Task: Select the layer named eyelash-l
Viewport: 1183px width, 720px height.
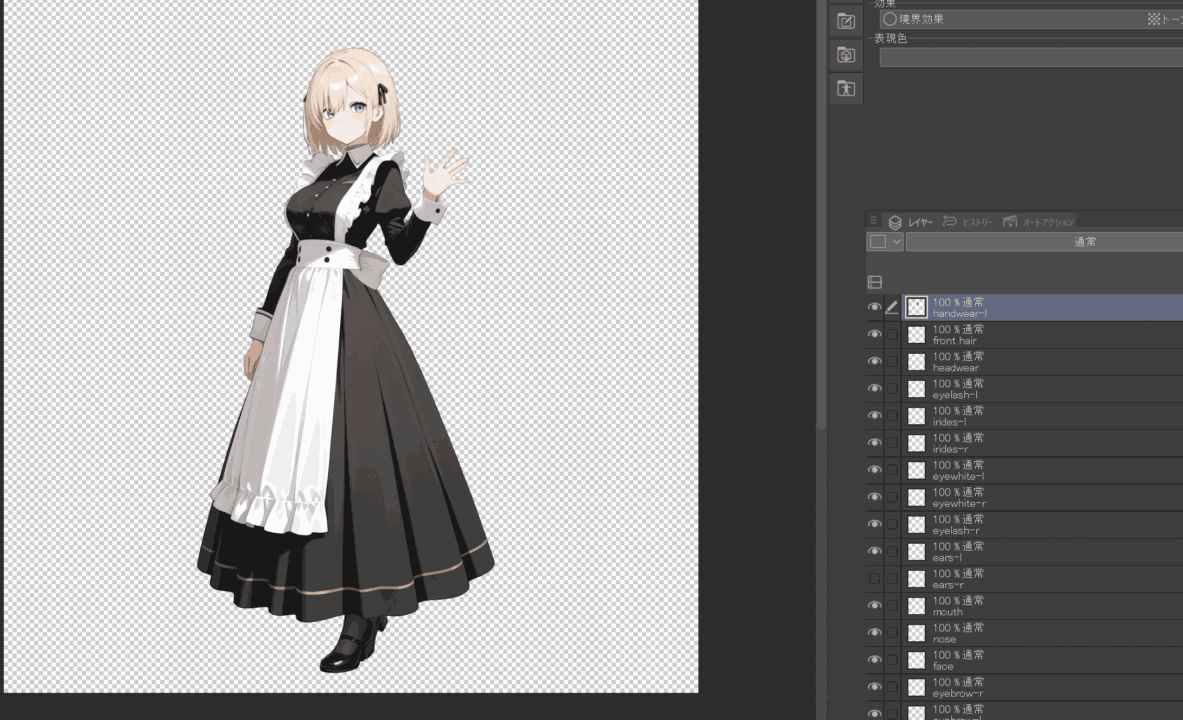Action: [1042, 389]
